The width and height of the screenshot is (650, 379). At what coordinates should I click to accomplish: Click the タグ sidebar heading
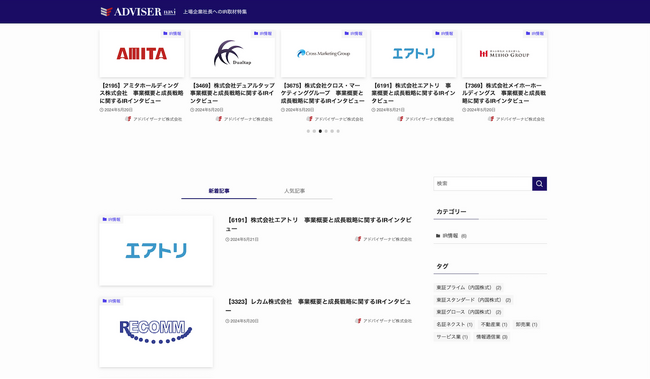pos(442,266)
